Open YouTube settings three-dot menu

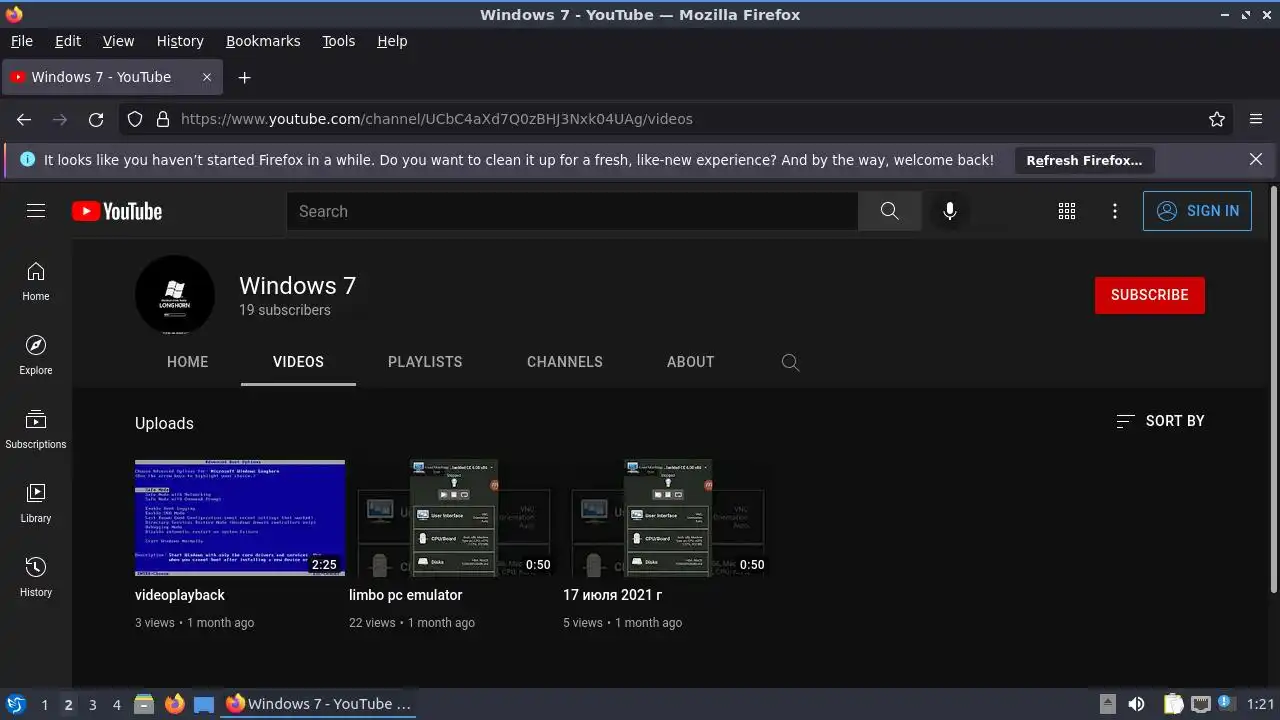(x=1115, y=211)
